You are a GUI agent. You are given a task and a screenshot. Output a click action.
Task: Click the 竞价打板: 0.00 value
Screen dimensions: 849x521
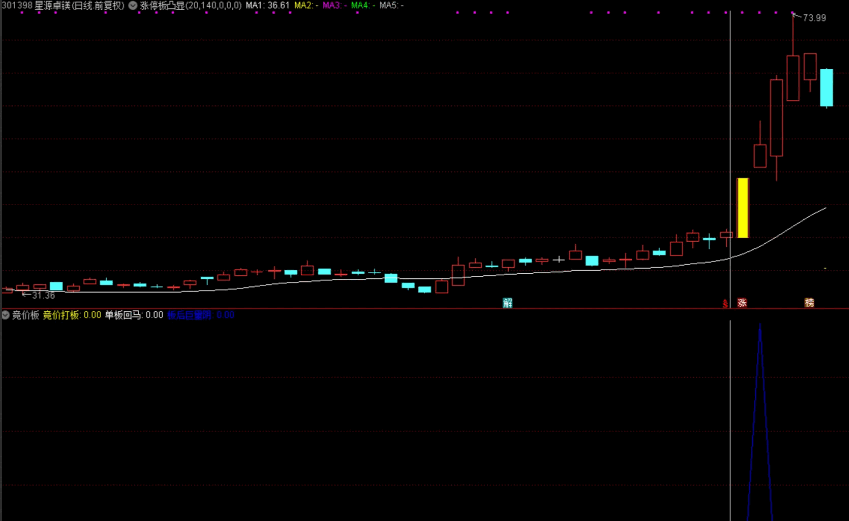click(x=72, y=315)
